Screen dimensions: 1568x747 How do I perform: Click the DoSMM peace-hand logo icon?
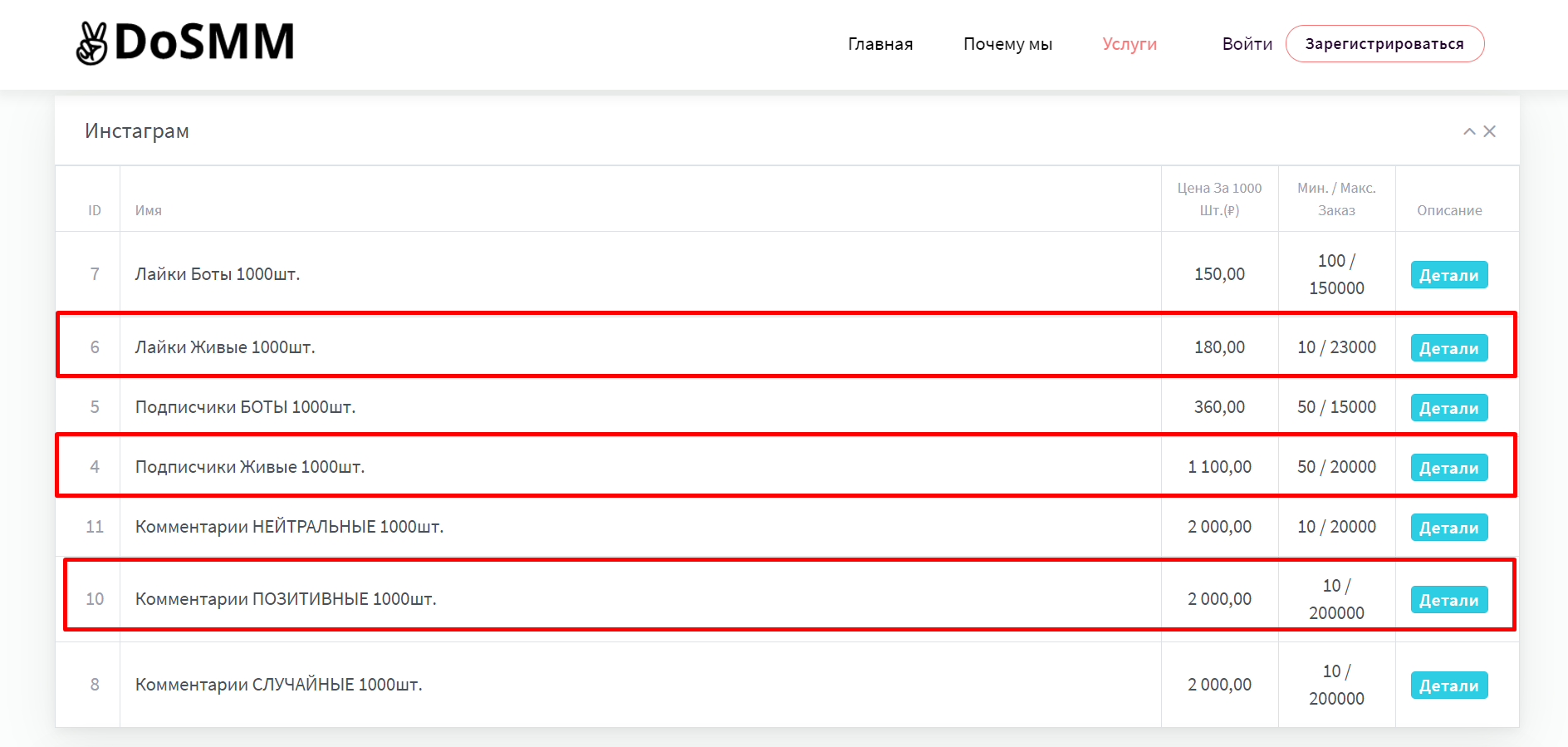91,43
